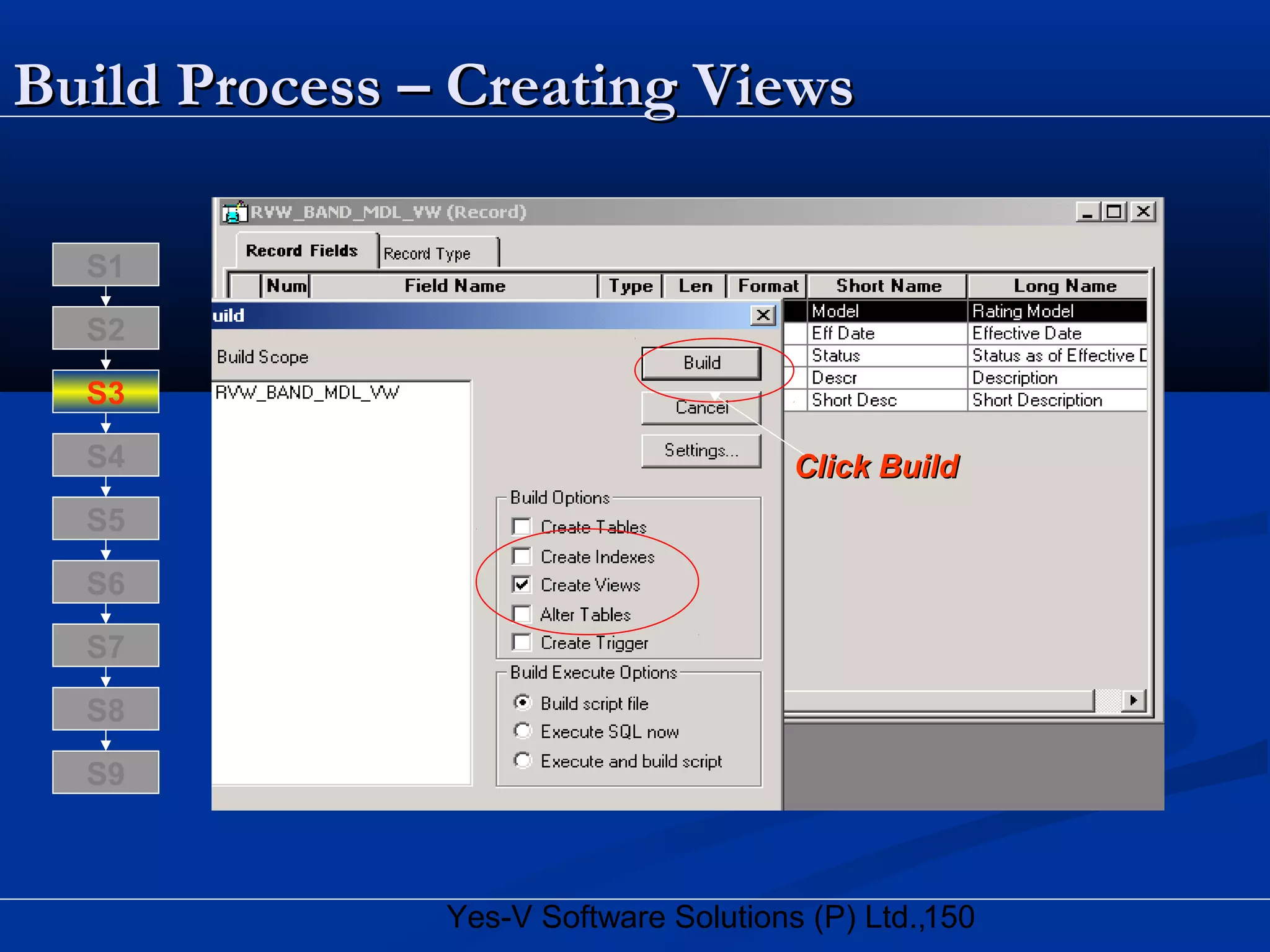Click the Rating Model long name cell

pos(1057,311)
